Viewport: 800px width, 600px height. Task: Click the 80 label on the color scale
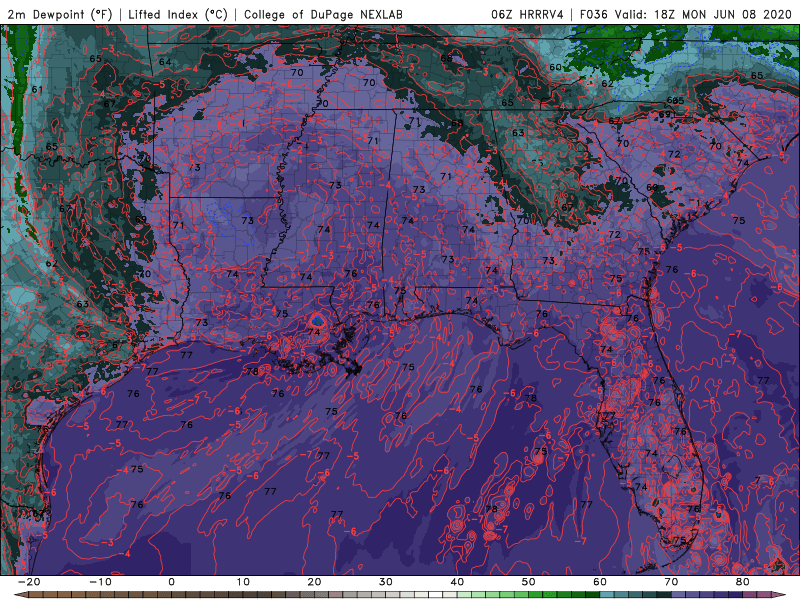(x=743, y=582)
